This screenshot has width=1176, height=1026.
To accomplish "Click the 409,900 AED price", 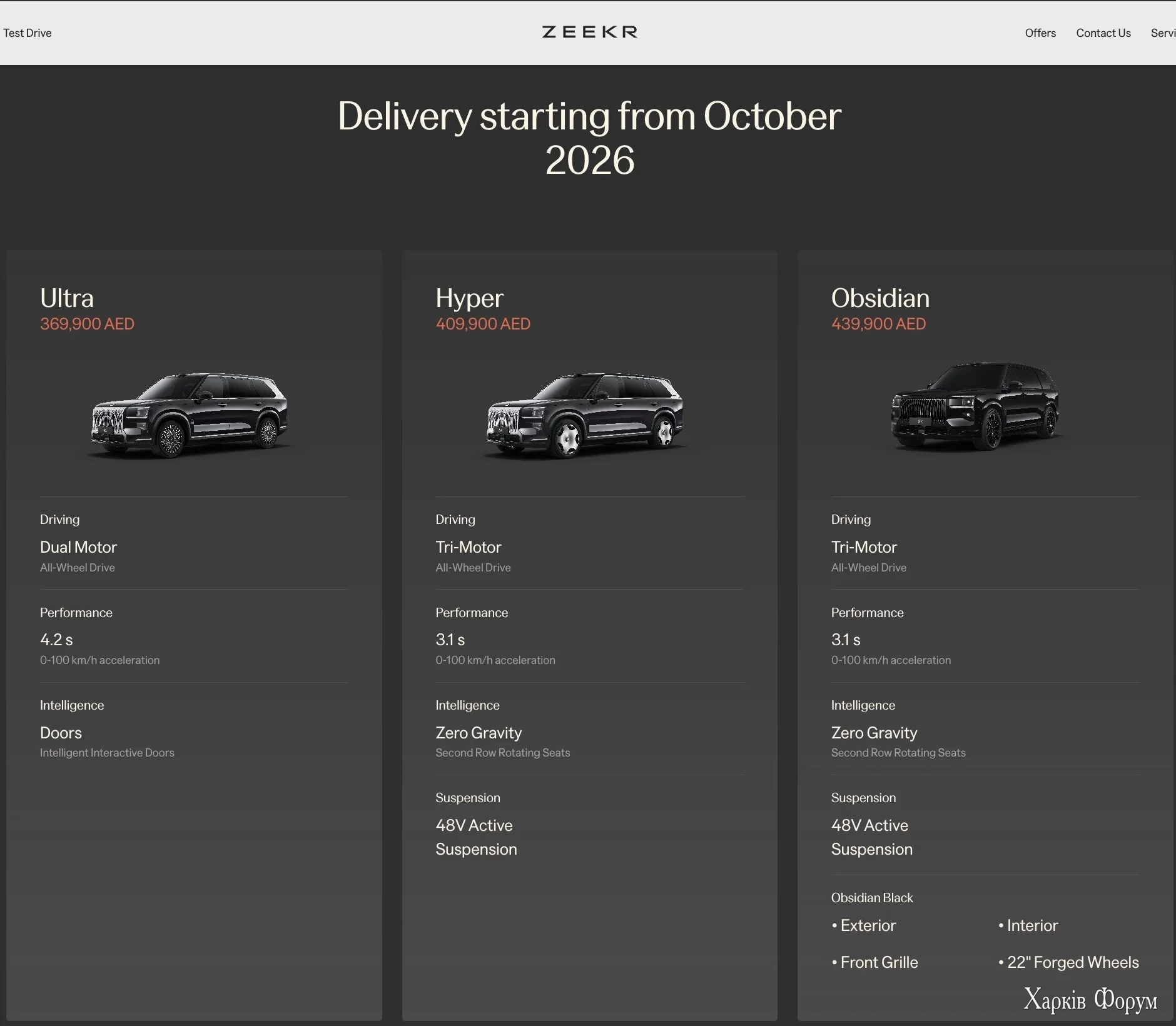I will pyautogui.click(x=483, y=324).
